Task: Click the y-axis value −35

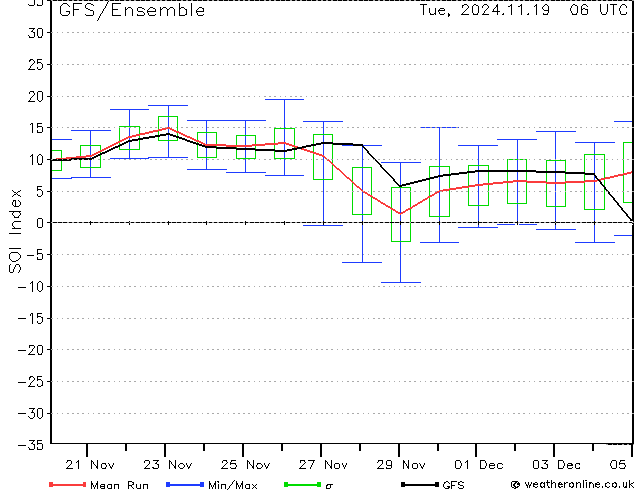Action: coord(31,445)
